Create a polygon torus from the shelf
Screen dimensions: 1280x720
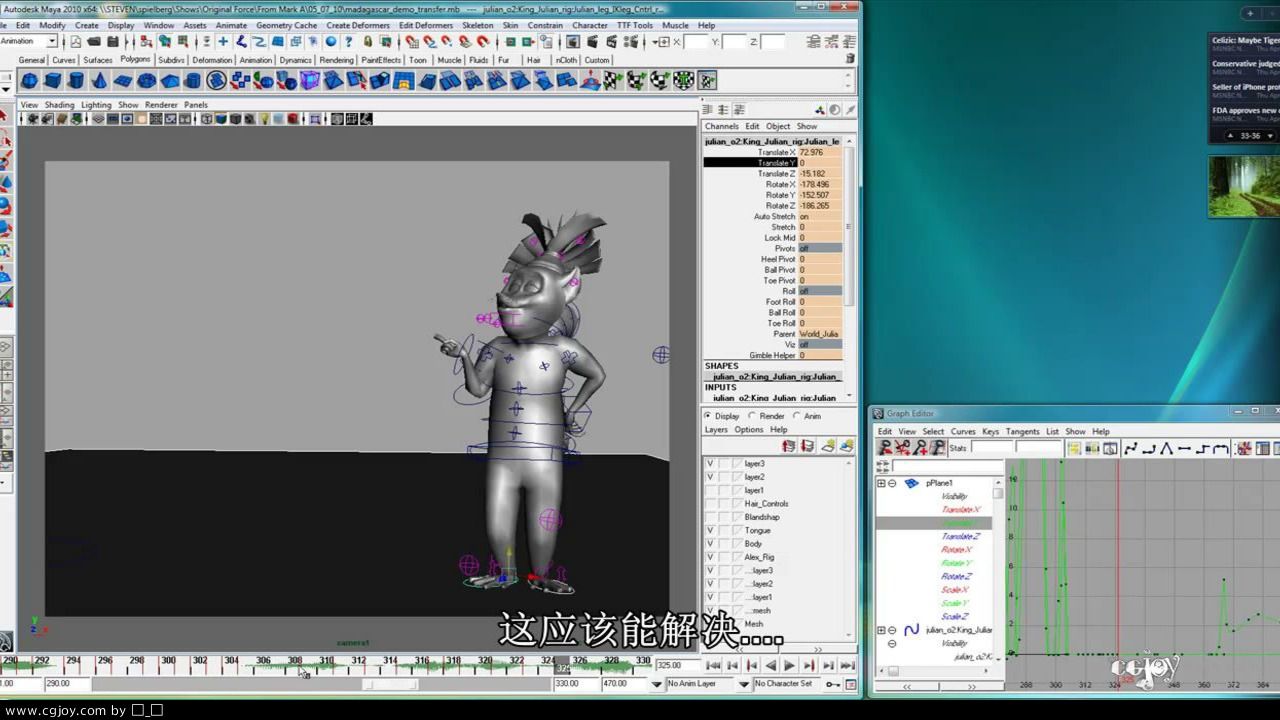(147, 81)
